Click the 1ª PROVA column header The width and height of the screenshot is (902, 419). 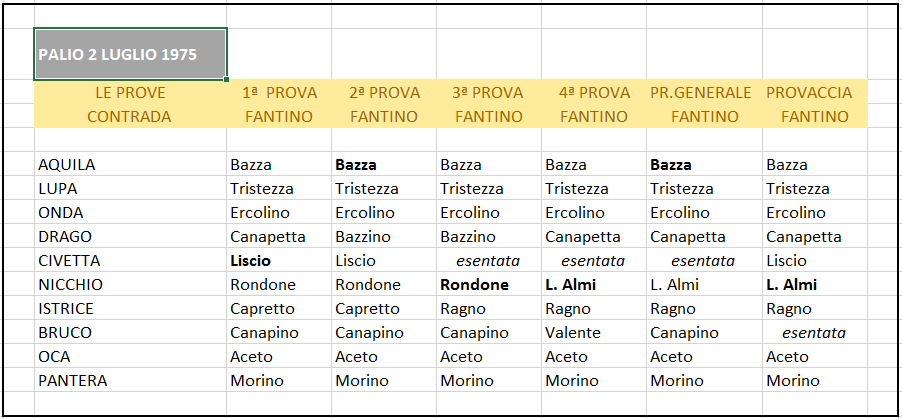279,93
